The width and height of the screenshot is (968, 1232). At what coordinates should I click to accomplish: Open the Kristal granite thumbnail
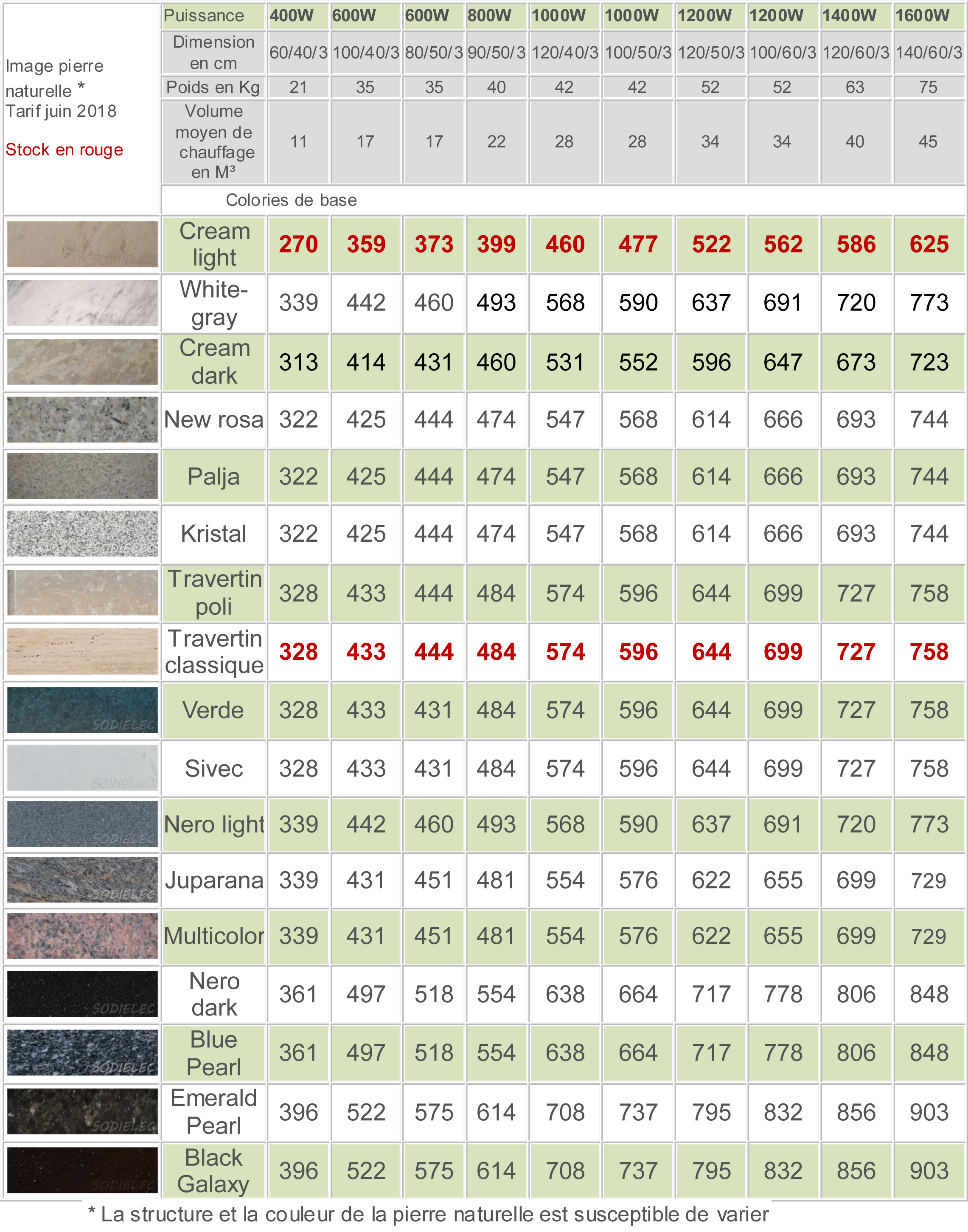tap(82, 534)
